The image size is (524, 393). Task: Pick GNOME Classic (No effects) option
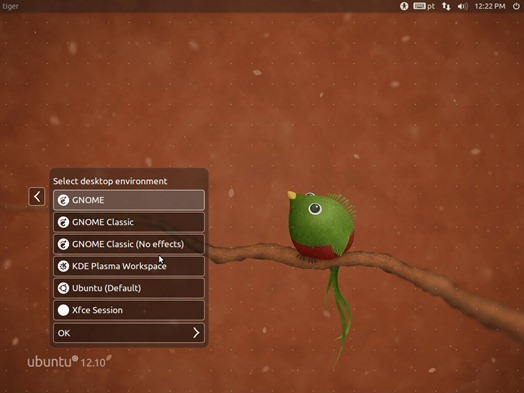coord(129,244)
